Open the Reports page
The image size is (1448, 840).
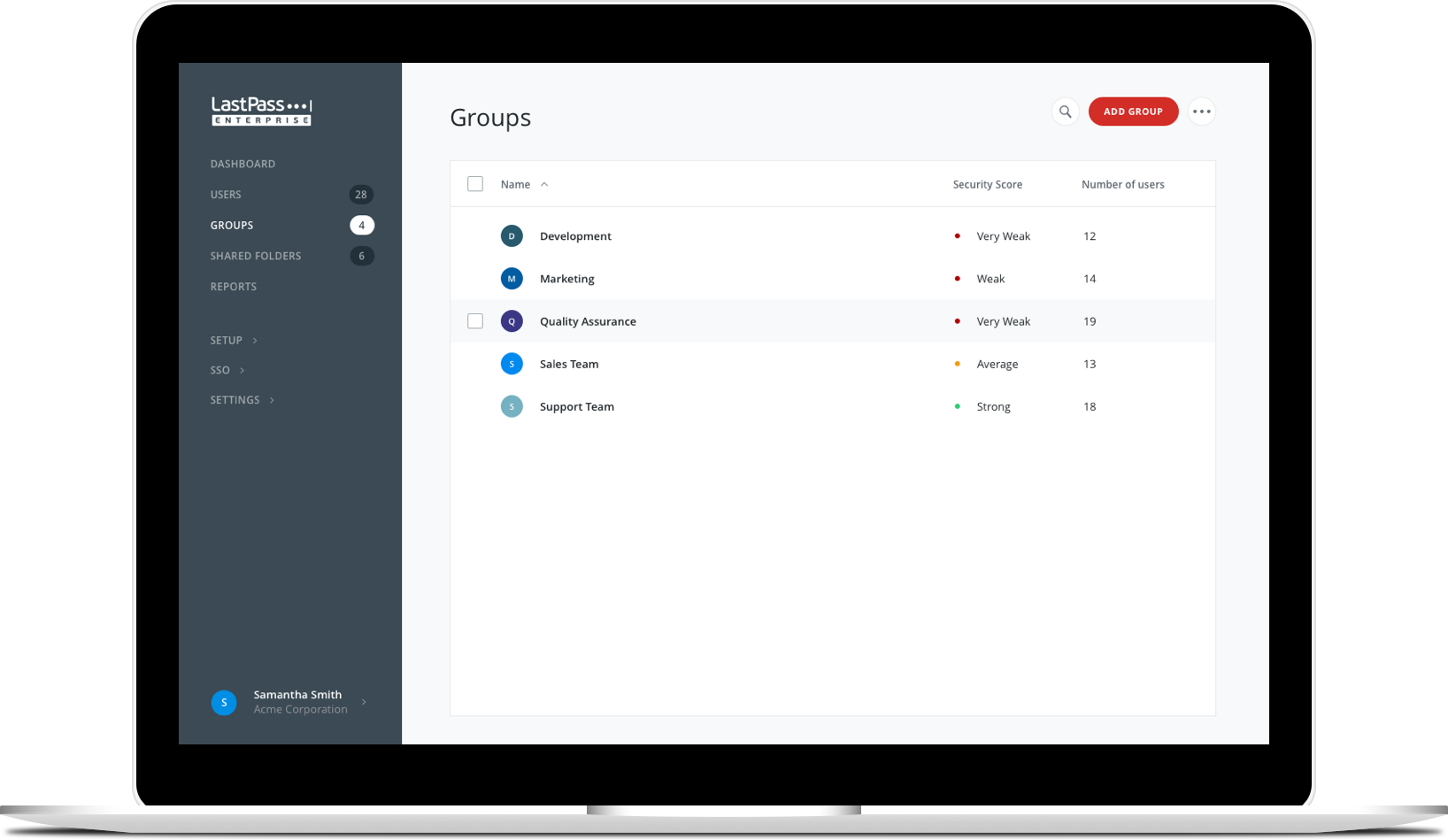[x=233, y=286]
